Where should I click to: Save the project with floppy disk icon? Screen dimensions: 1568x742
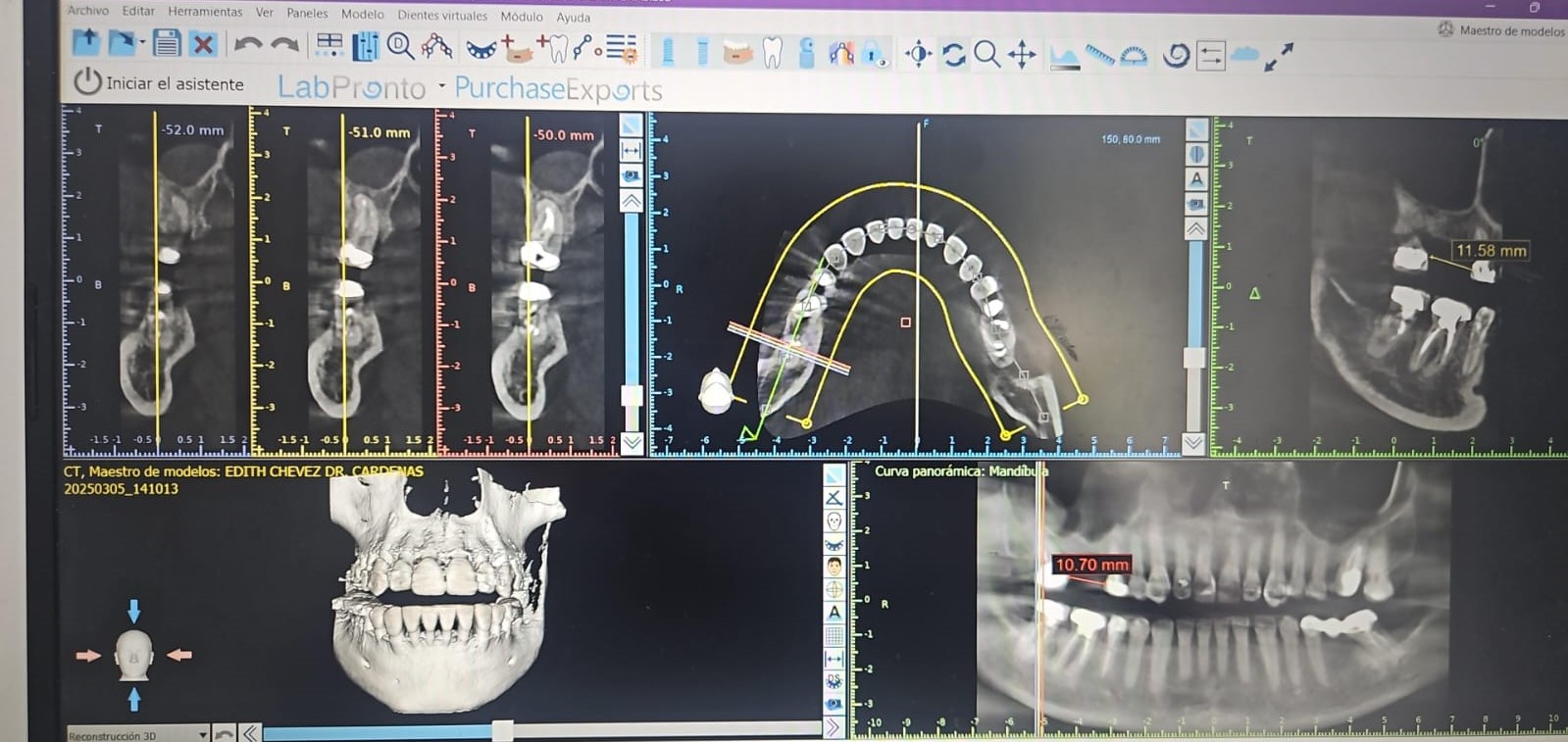click(x=167, y=43)
